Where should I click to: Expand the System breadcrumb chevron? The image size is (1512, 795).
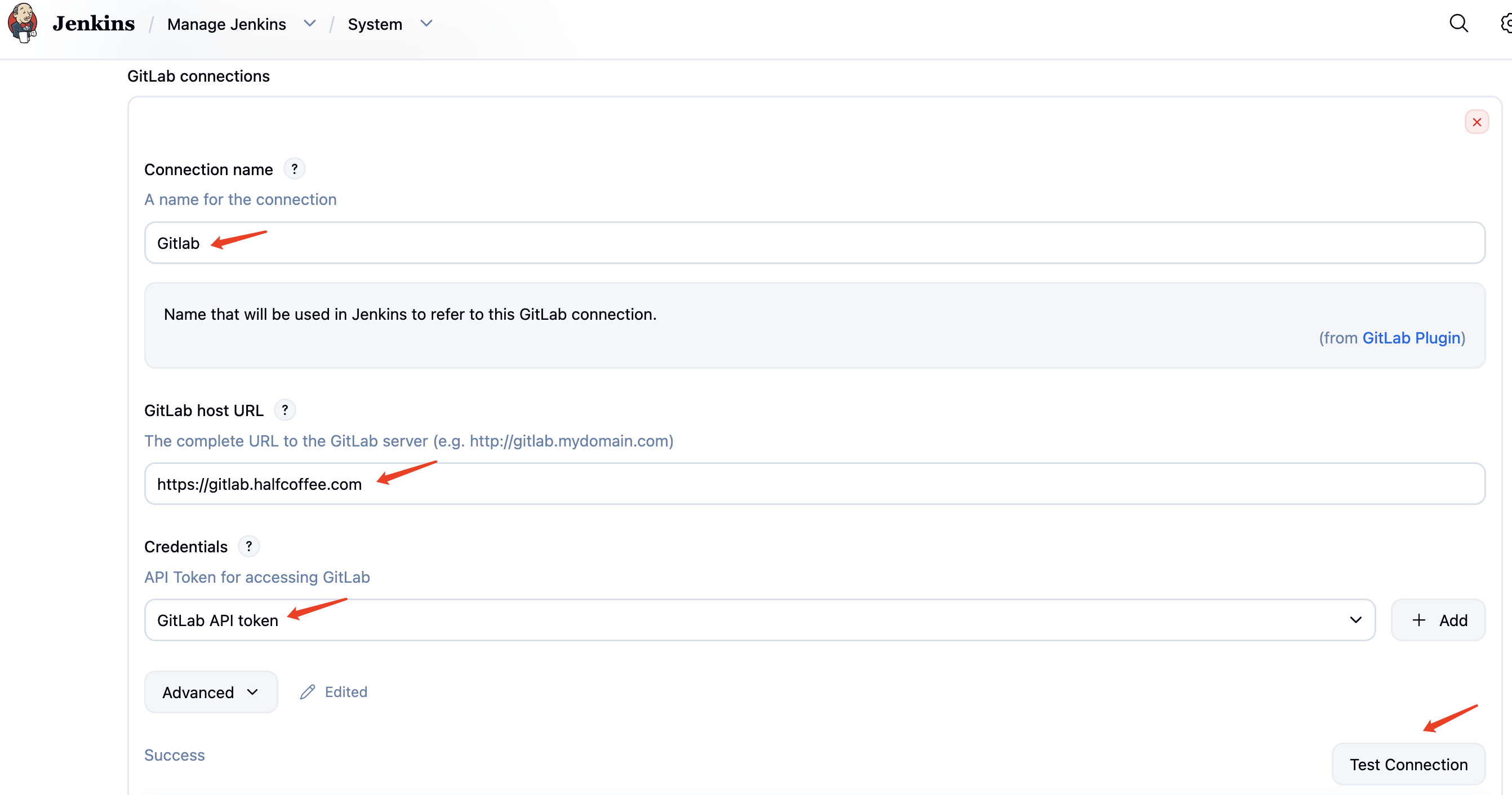[426, 24]
